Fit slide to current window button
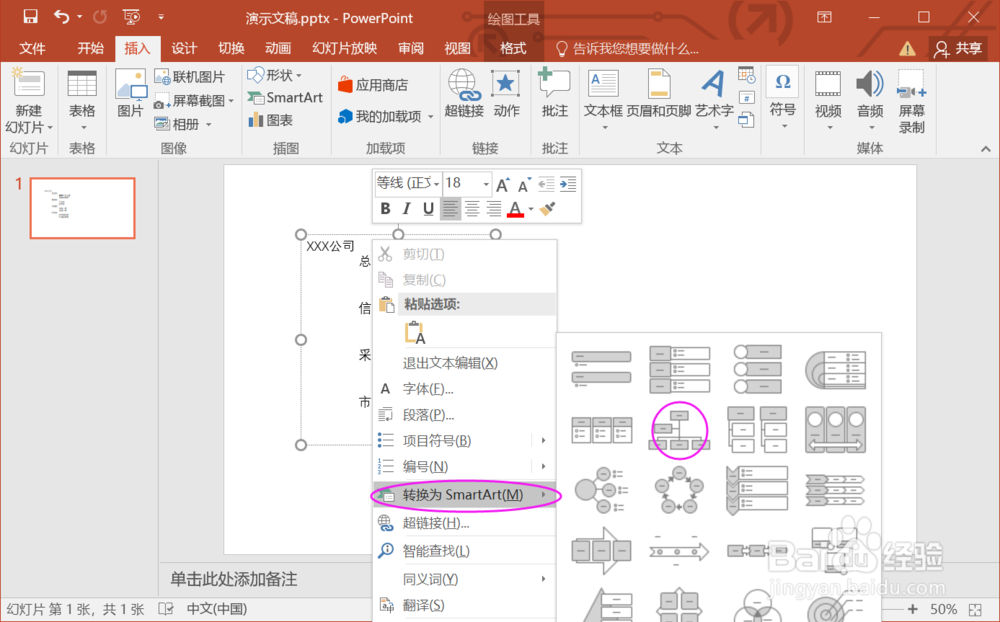 (x=974, y=609)
